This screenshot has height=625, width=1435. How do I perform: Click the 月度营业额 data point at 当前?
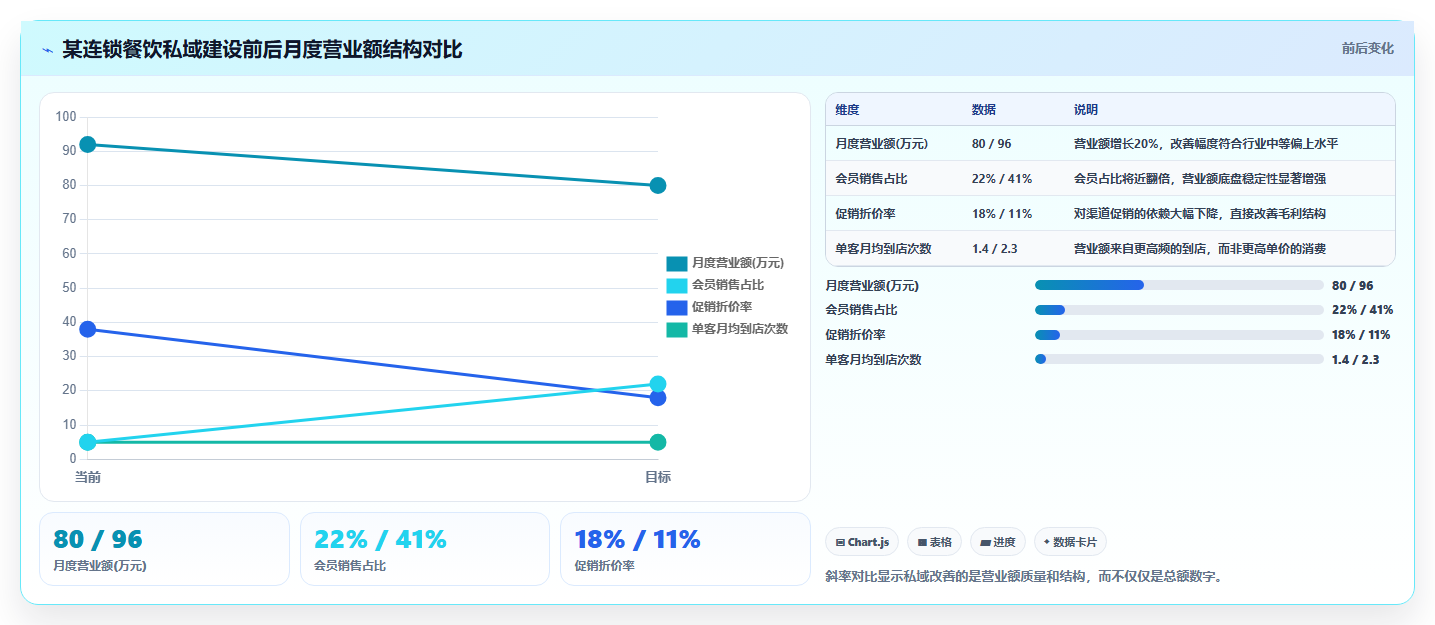pos(88,145)
